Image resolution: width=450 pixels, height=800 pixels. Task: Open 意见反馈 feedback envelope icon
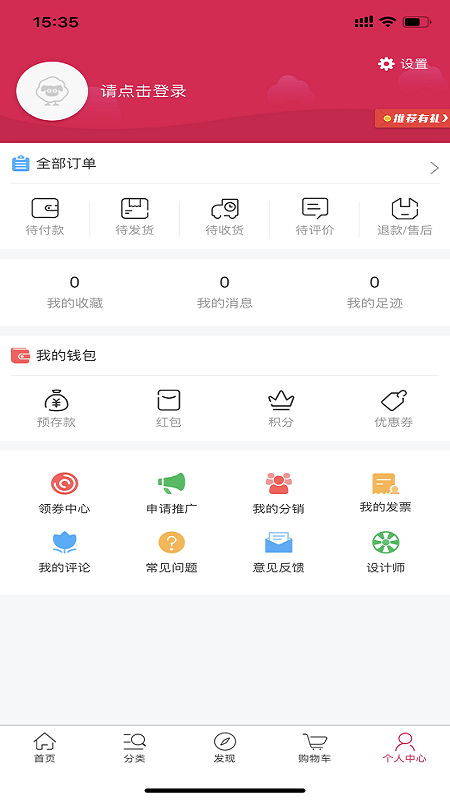[279, 542]
